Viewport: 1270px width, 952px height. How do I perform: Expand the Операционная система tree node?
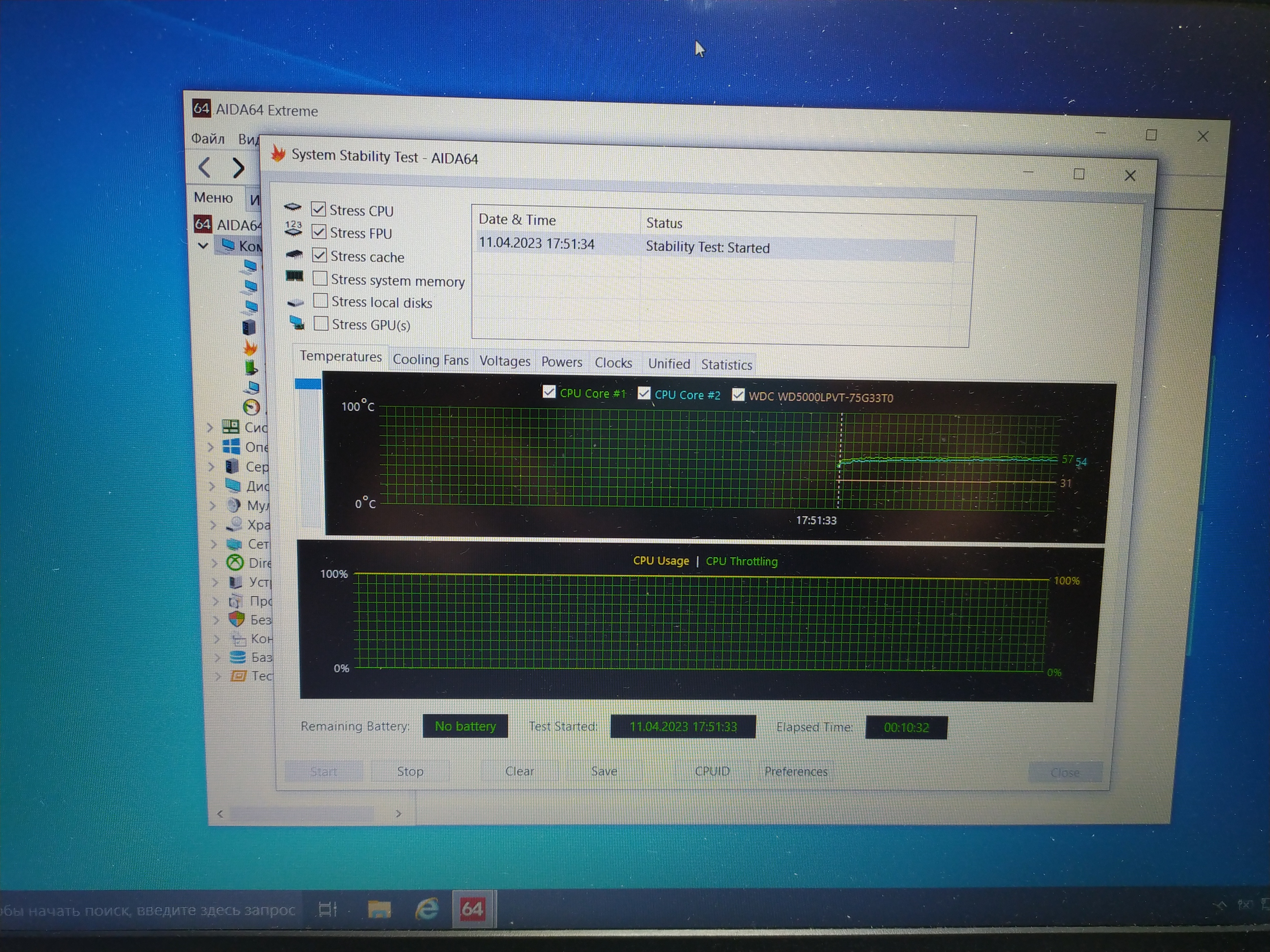point(211,447)
